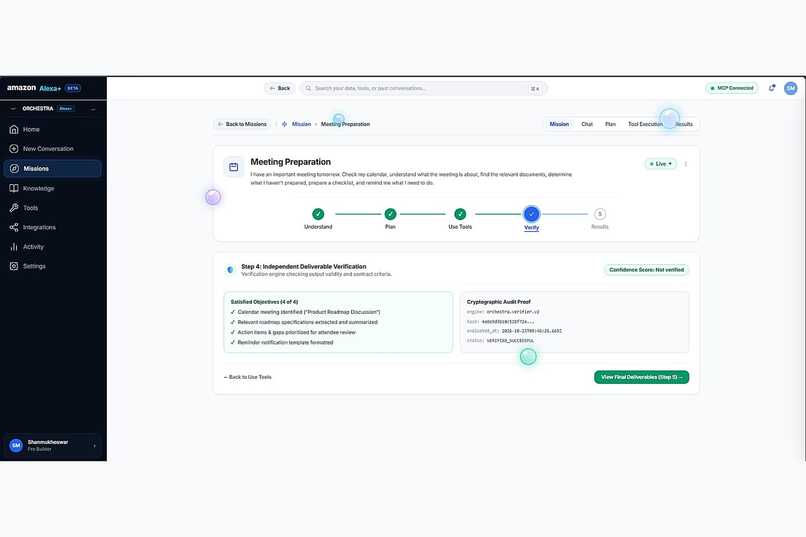This screenshot has height=537, width=806.
Task: Open the Activity bar chart icon
Action: pyautogui.click(x=14, y=247)
